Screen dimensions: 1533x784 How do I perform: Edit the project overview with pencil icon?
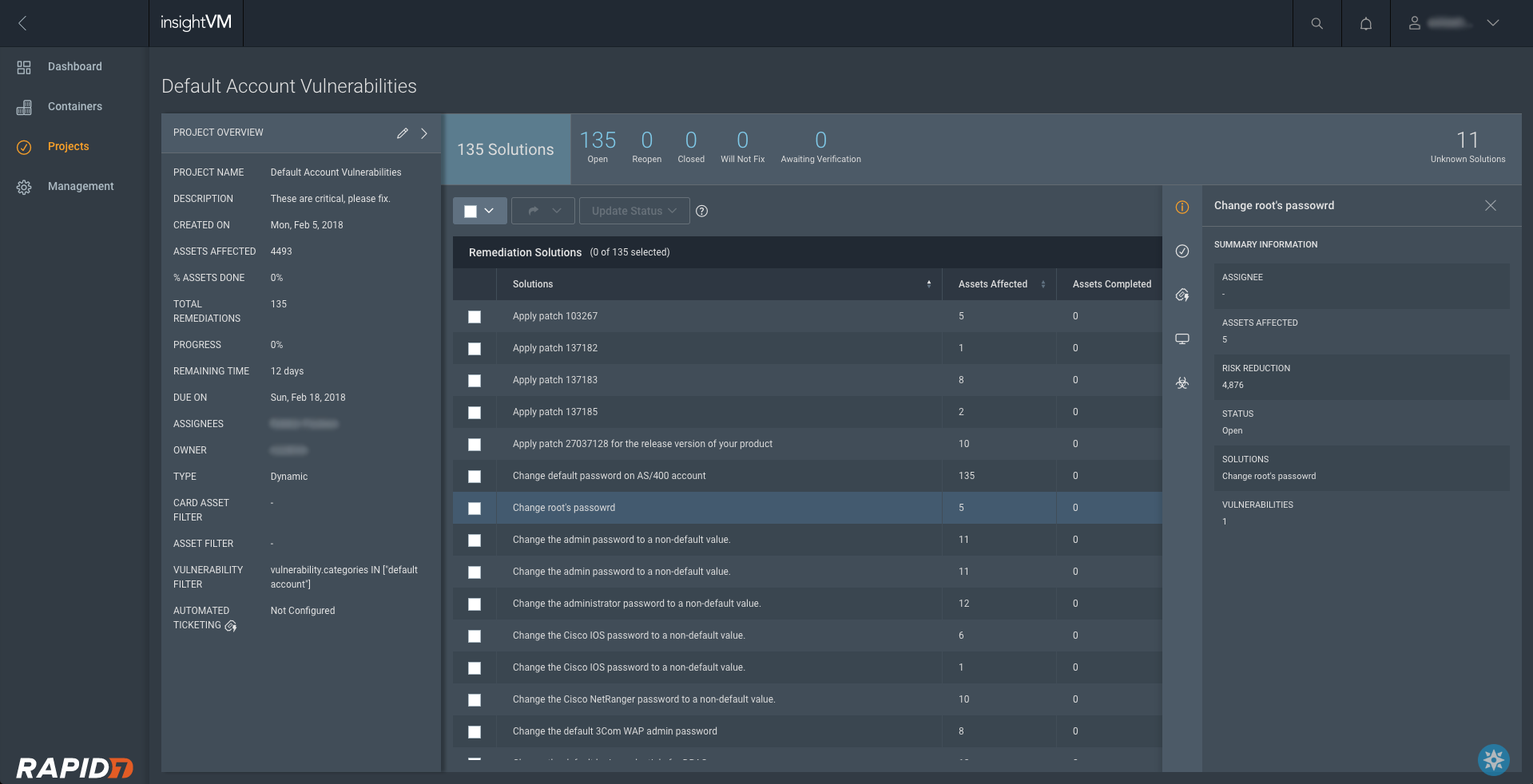coord(403,133)
